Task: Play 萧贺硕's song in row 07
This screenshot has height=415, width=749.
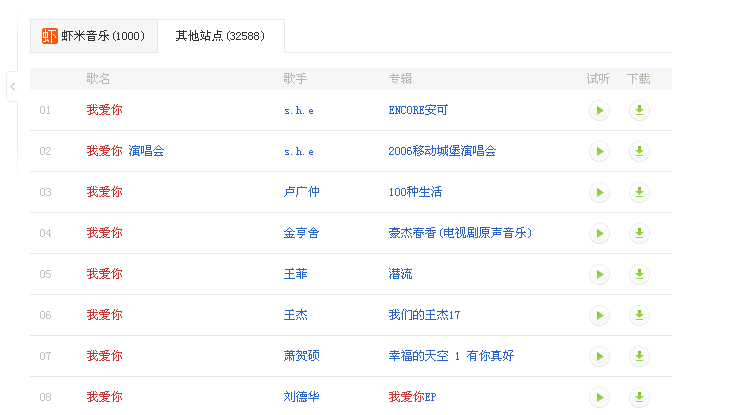Action: [599, 357]
